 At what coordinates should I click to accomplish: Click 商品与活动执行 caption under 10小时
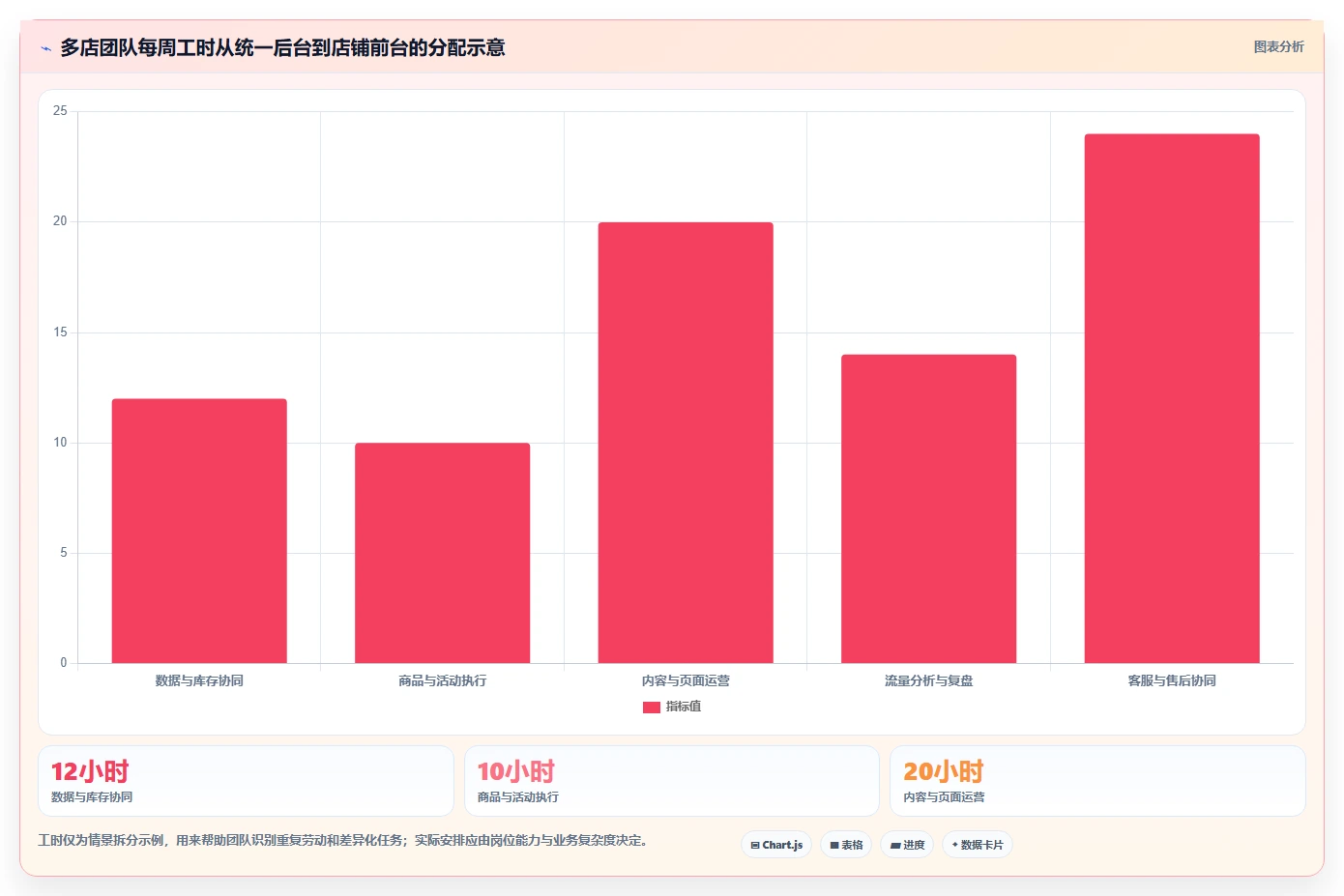tap(518, 797)
